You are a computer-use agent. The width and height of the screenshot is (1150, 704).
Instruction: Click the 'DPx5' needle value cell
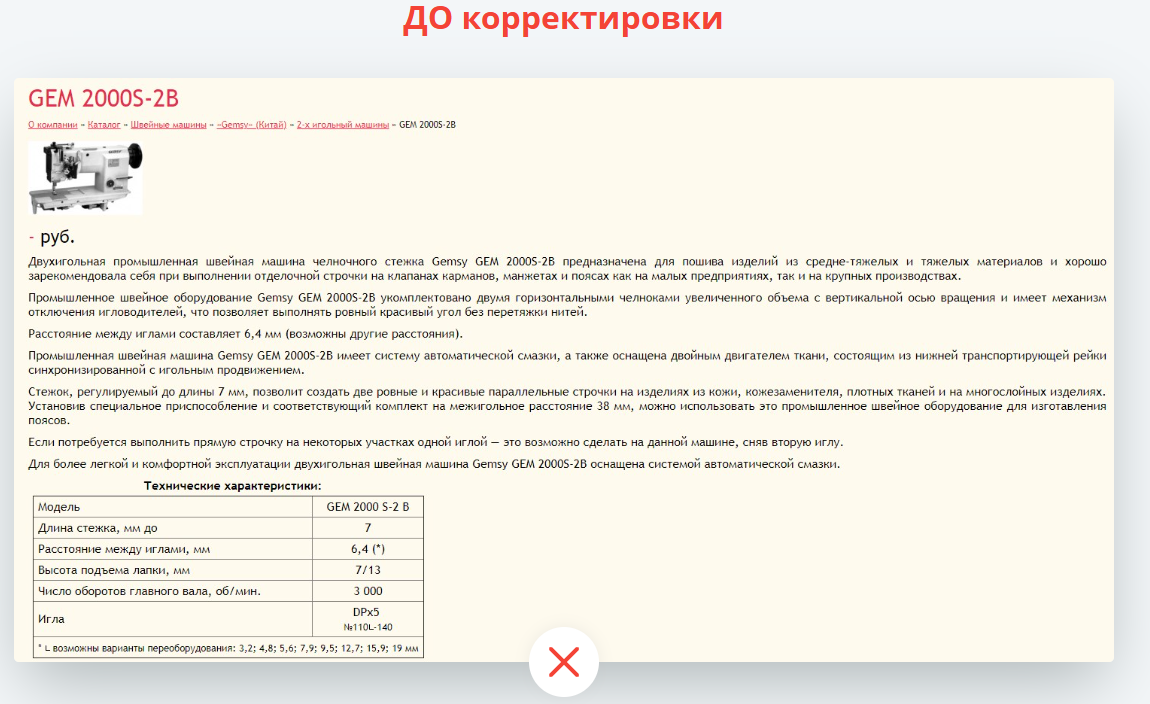368,619
